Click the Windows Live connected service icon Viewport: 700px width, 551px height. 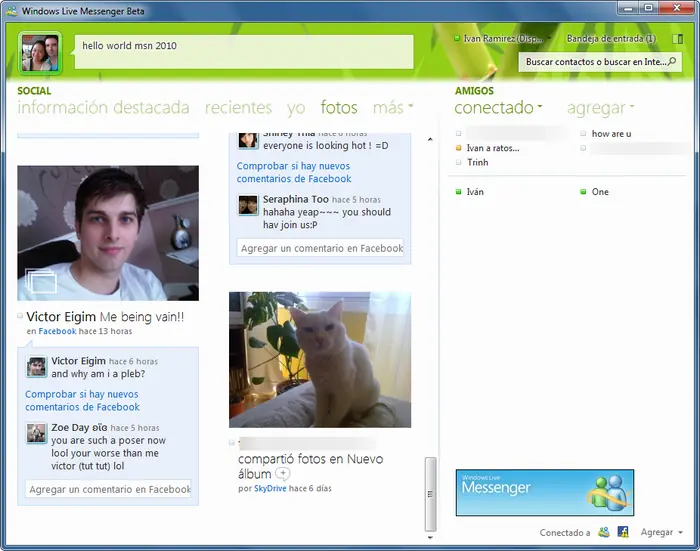click(x=604, y=532)
